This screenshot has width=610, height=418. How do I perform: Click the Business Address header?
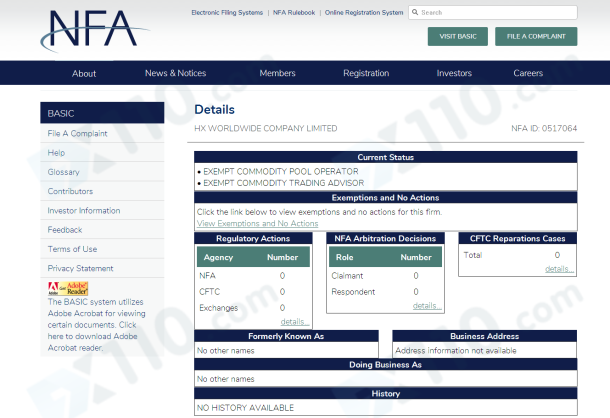(485, 336)
